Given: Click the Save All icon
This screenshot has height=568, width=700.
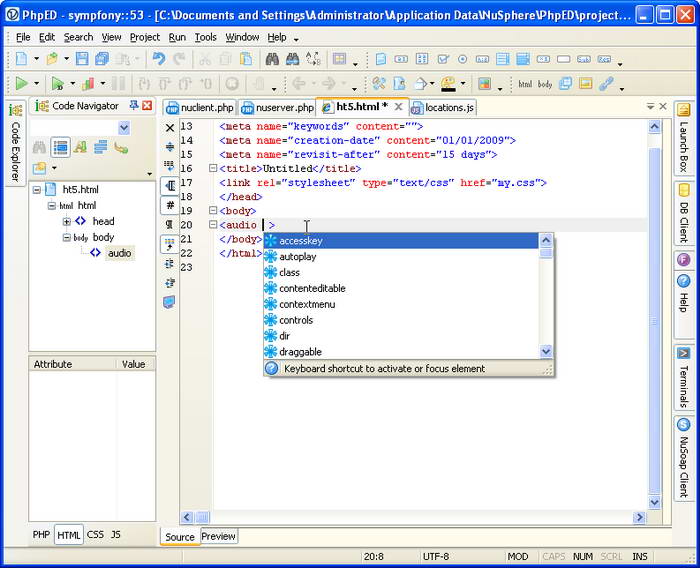Looking at the screenshot, I should (x=102, y=59).
